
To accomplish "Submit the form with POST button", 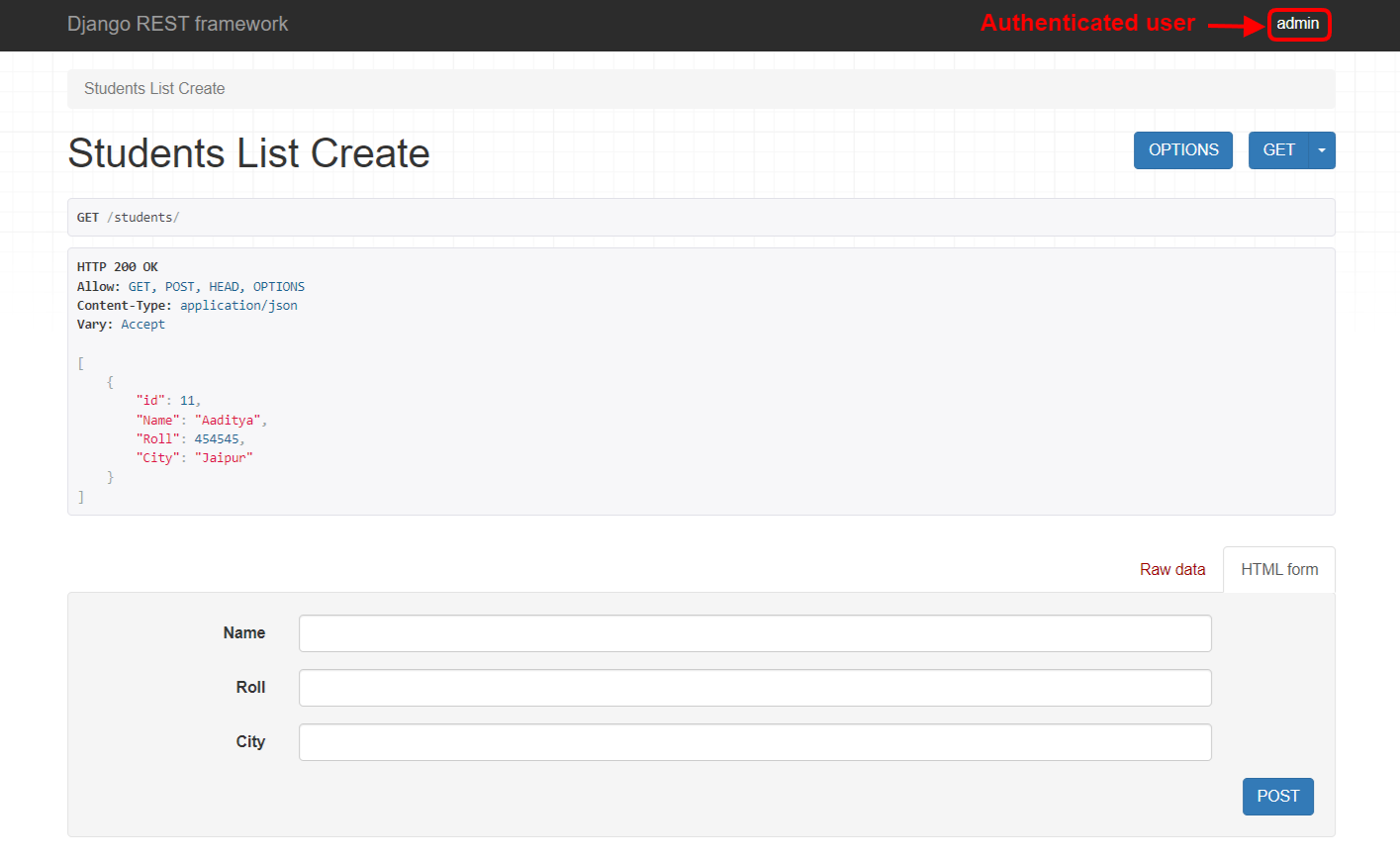I will (x=1277, y=797).
